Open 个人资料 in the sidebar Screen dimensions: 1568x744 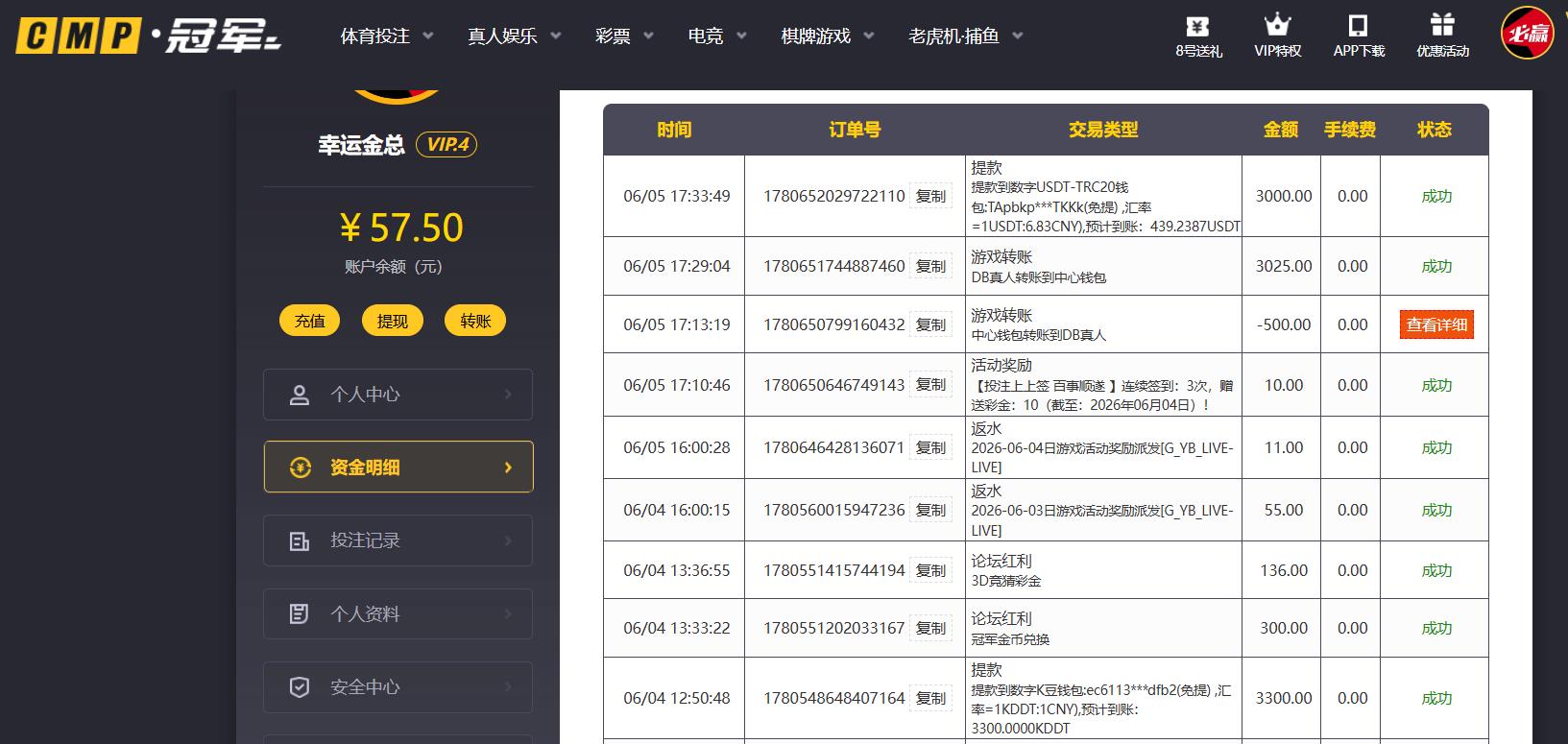[398, 614]
